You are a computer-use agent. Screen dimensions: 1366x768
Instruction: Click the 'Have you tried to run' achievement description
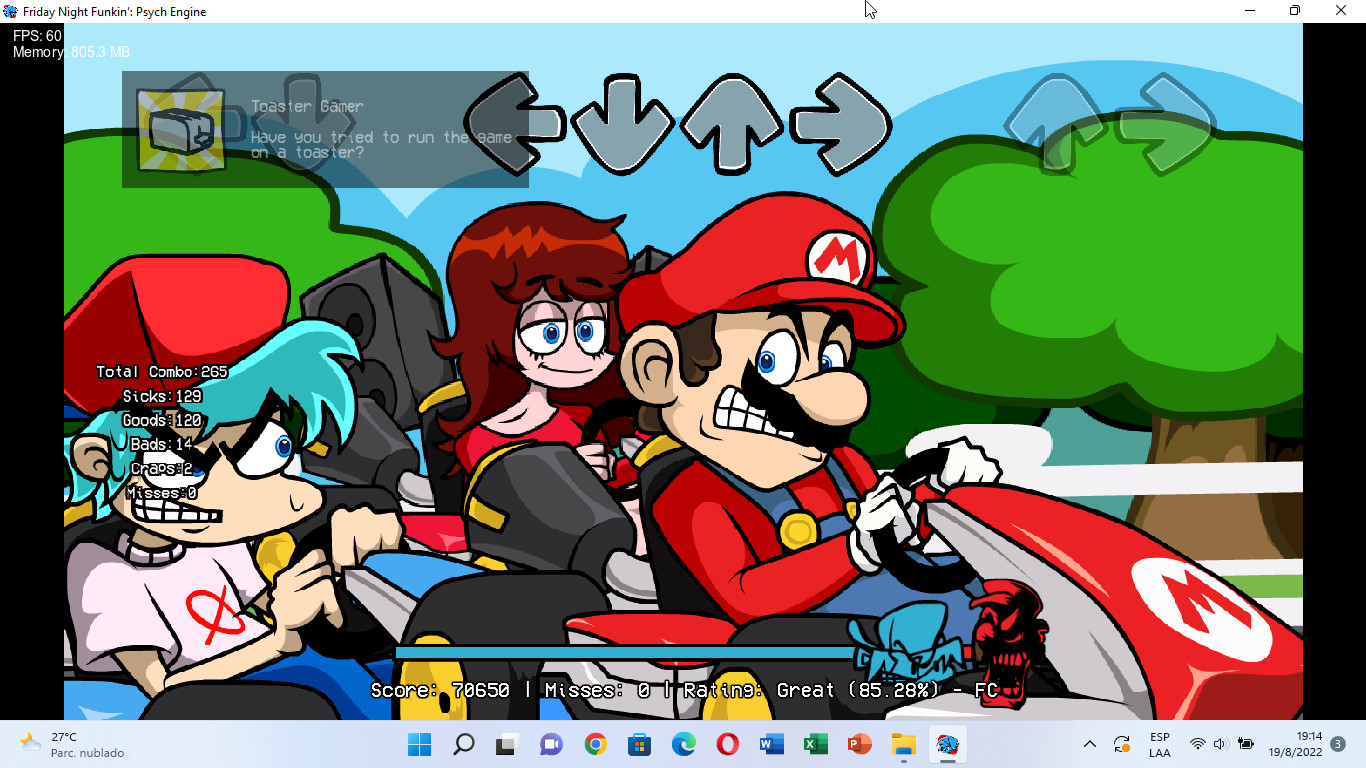coord(381,145)
